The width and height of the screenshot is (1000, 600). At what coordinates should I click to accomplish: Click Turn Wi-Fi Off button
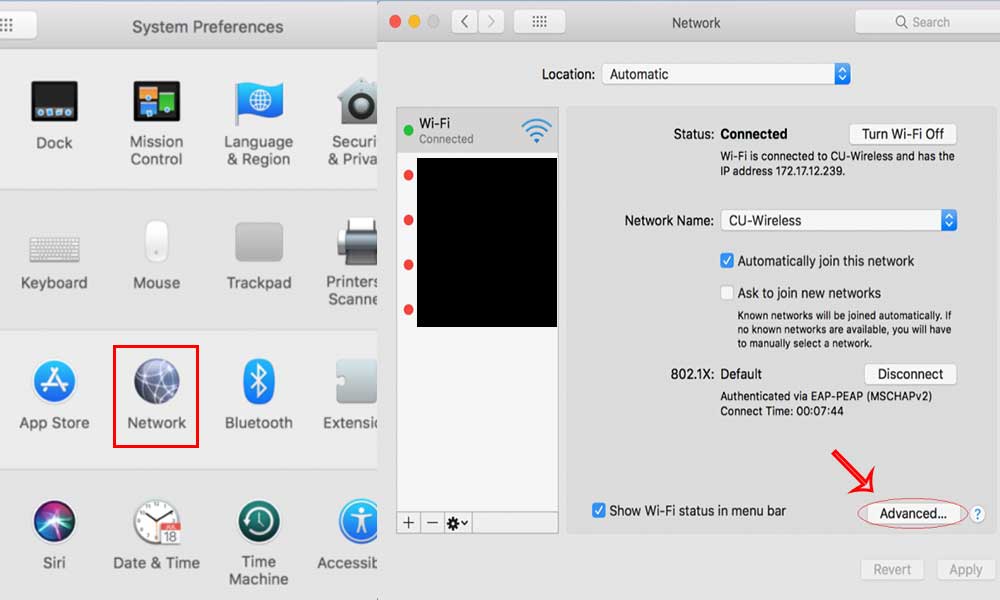[x=902, y=134]
